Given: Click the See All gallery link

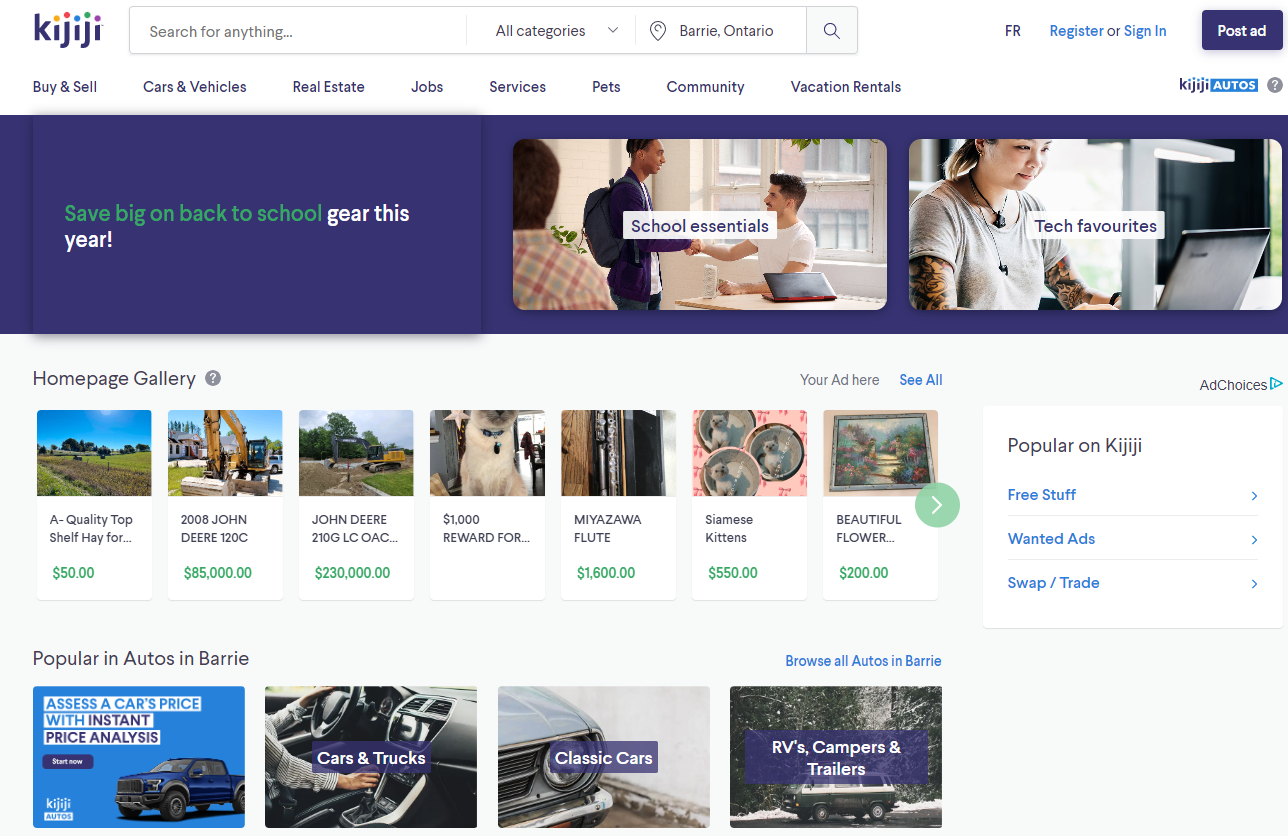Looking at the screenshot, I should pyautogui.click(x=921, y=380).
